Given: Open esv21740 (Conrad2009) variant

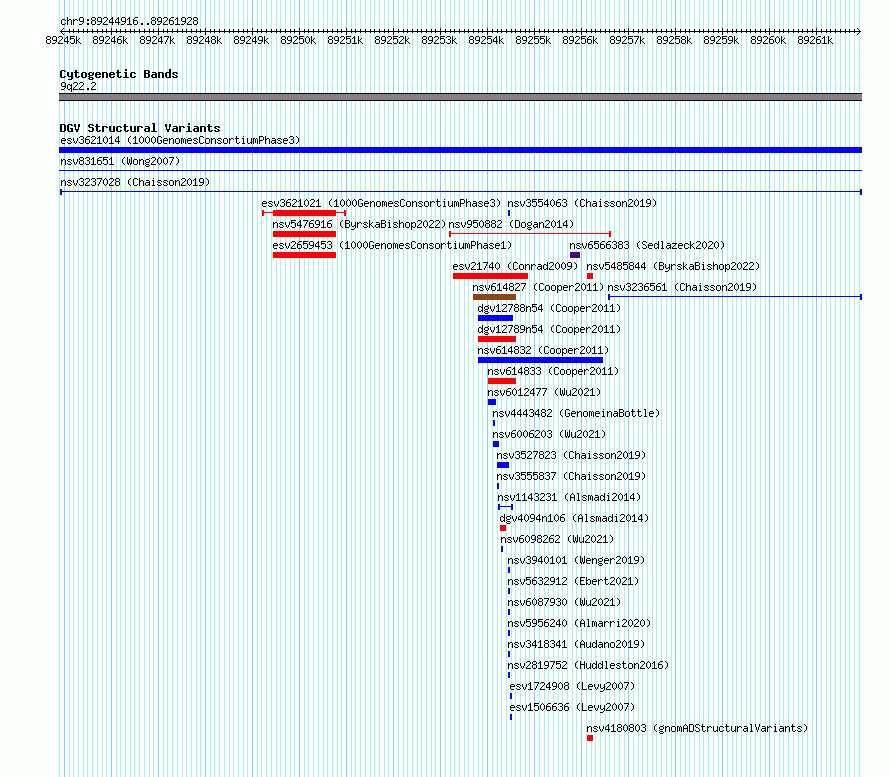Looking at the screenshot, I should coord(515,266).
